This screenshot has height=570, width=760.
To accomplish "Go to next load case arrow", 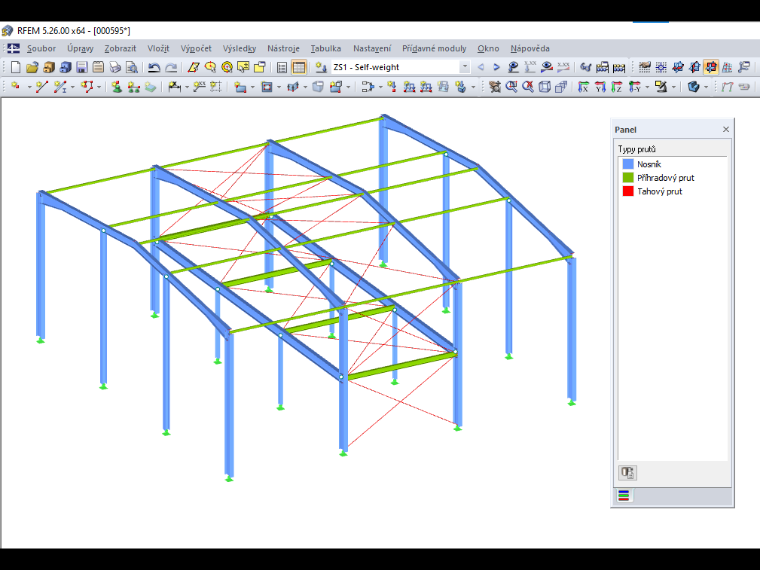I will [496, 67].
